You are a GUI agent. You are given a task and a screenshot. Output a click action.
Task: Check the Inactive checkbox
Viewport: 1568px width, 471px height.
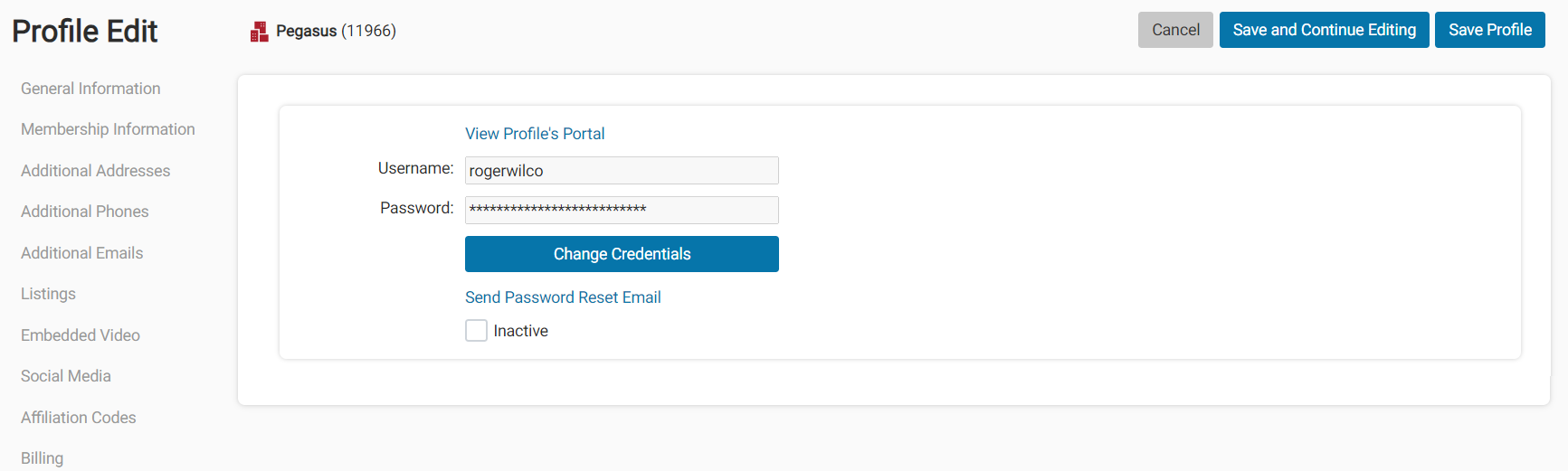pos(476,331)
